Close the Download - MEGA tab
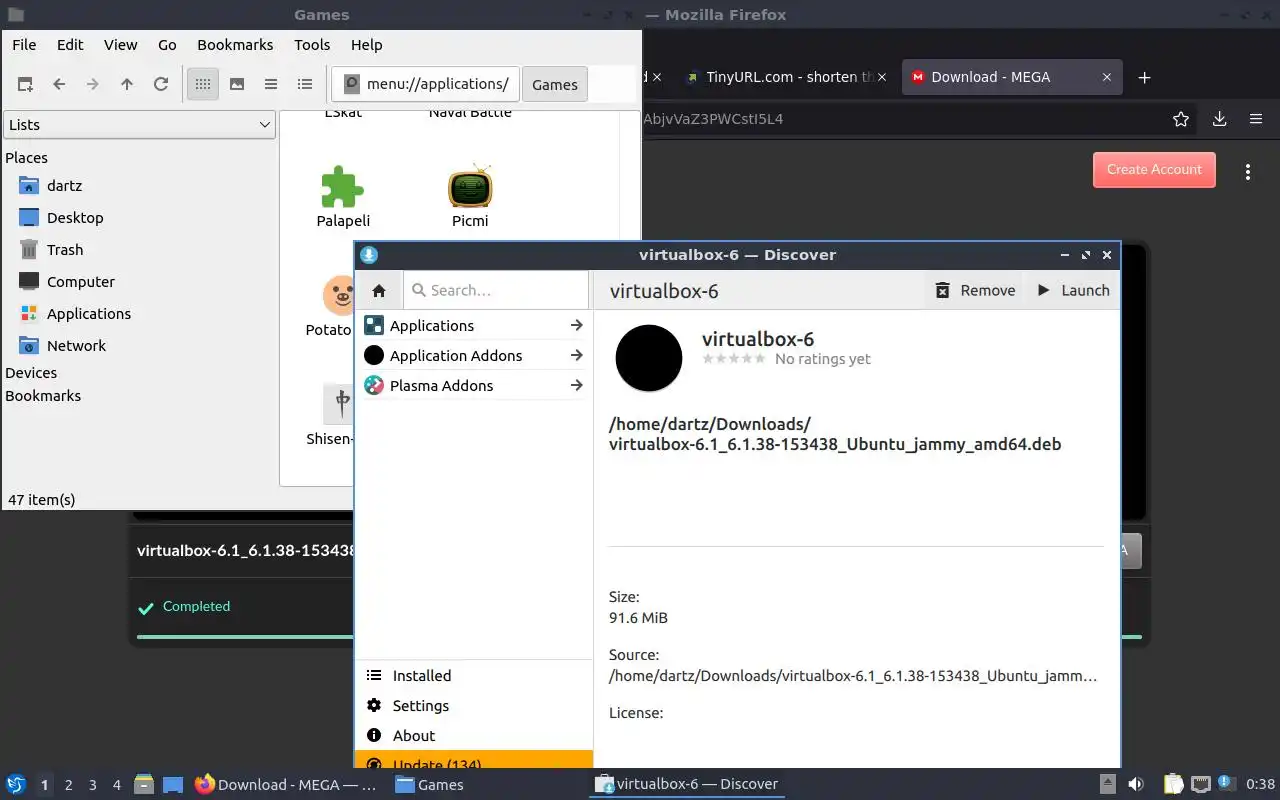This screenshot has width=1280, height=800. coord(1107,77)
